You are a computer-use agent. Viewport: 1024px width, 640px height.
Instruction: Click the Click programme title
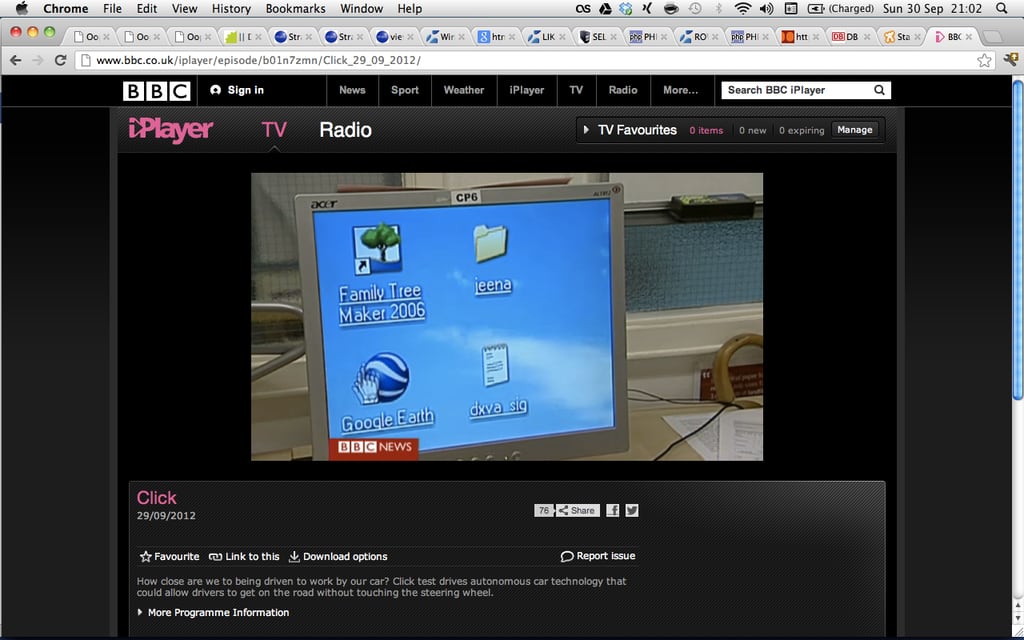[x=156, y=498]
